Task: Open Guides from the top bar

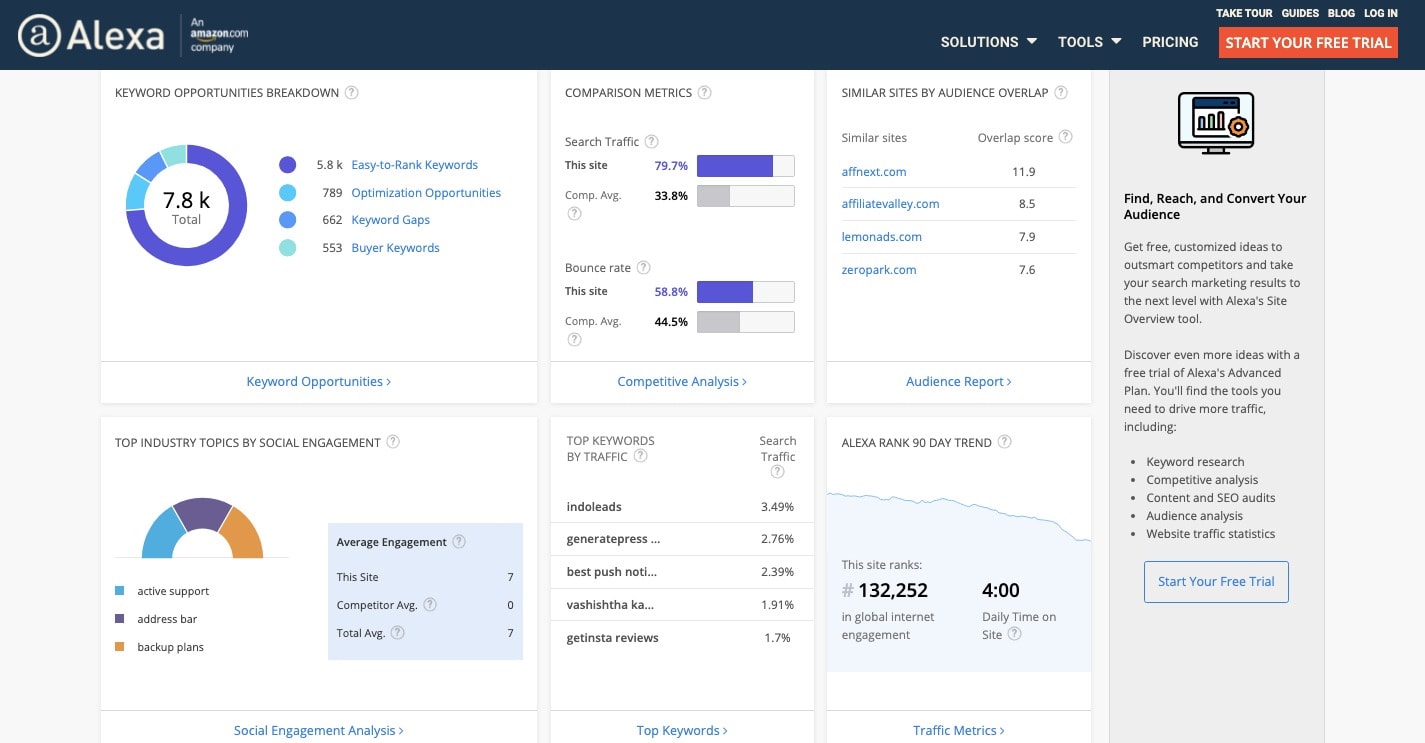Action: click(1300, 13)
